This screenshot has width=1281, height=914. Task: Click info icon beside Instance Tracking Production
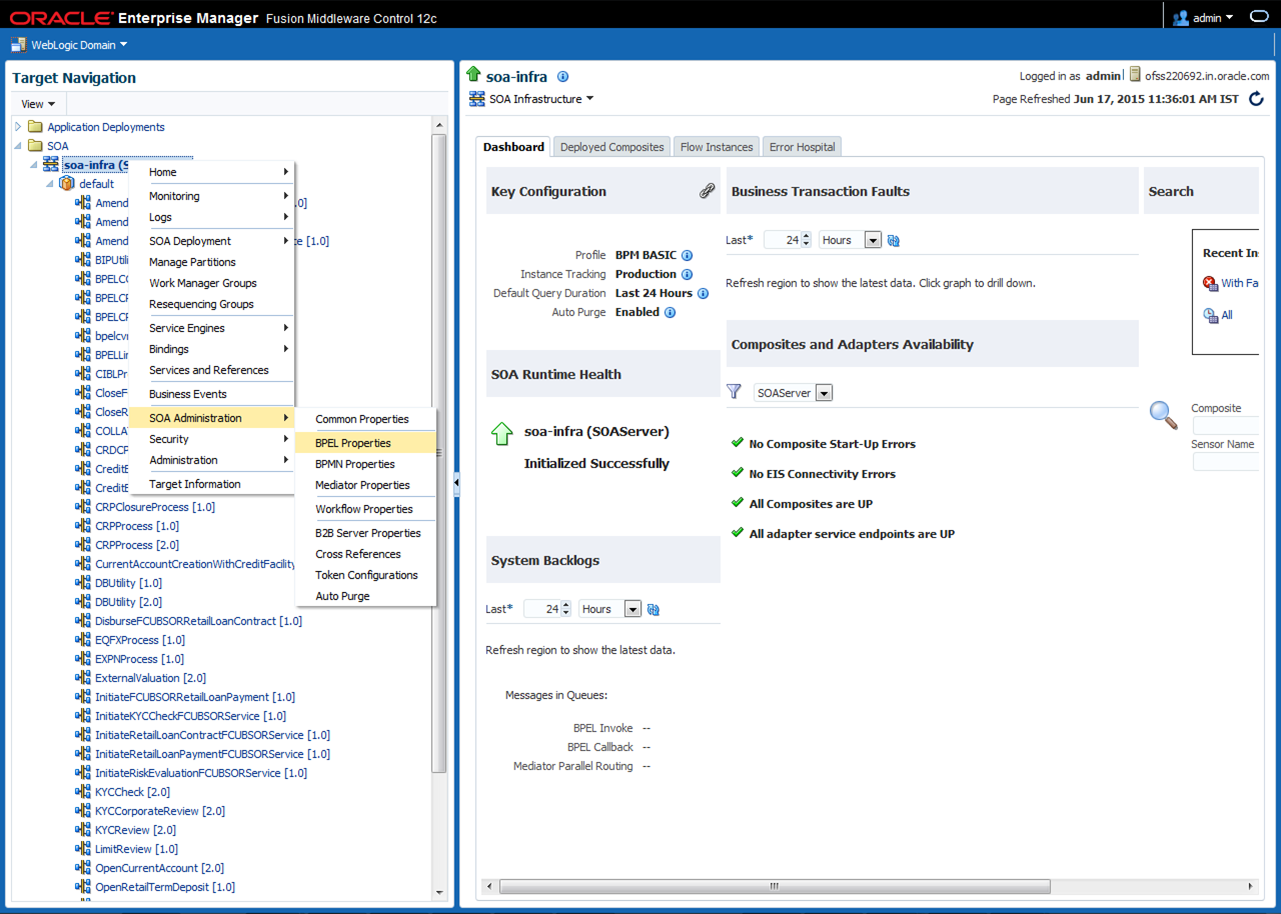687,275
